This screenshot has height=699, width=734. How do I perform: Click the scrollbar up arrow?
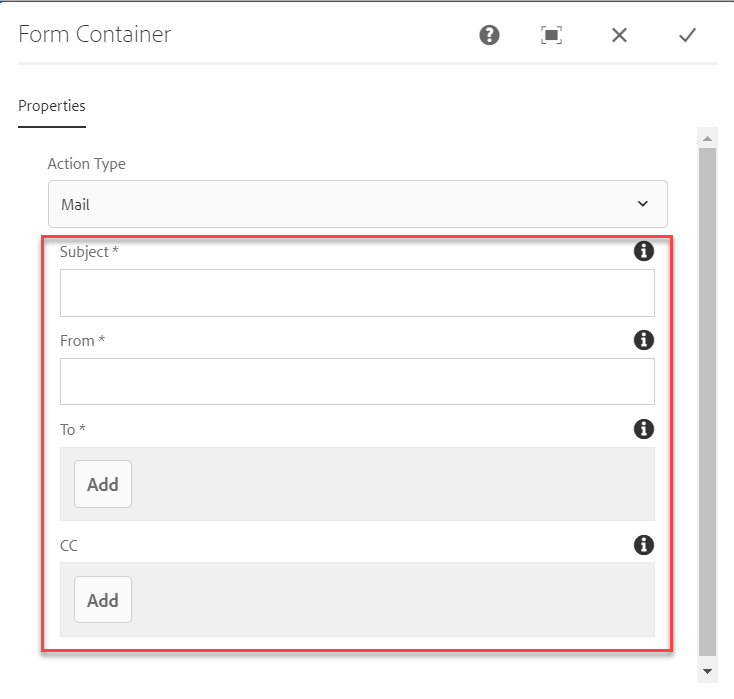[707, 138]
